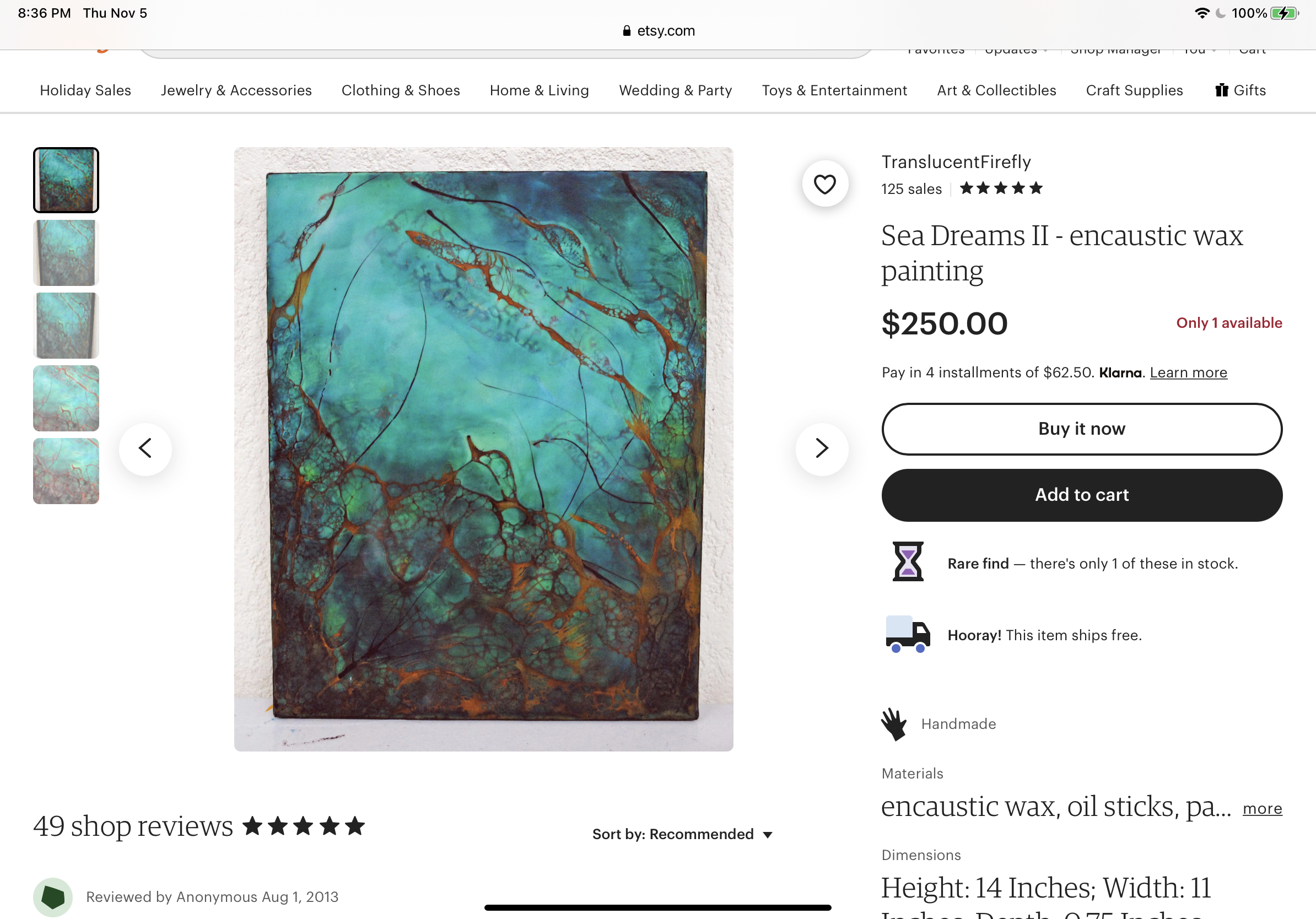The height and width of the screenshot is (919, 1316).
Task: Click the gift icon in Gifts menu
Action: tap(1221, 90)
